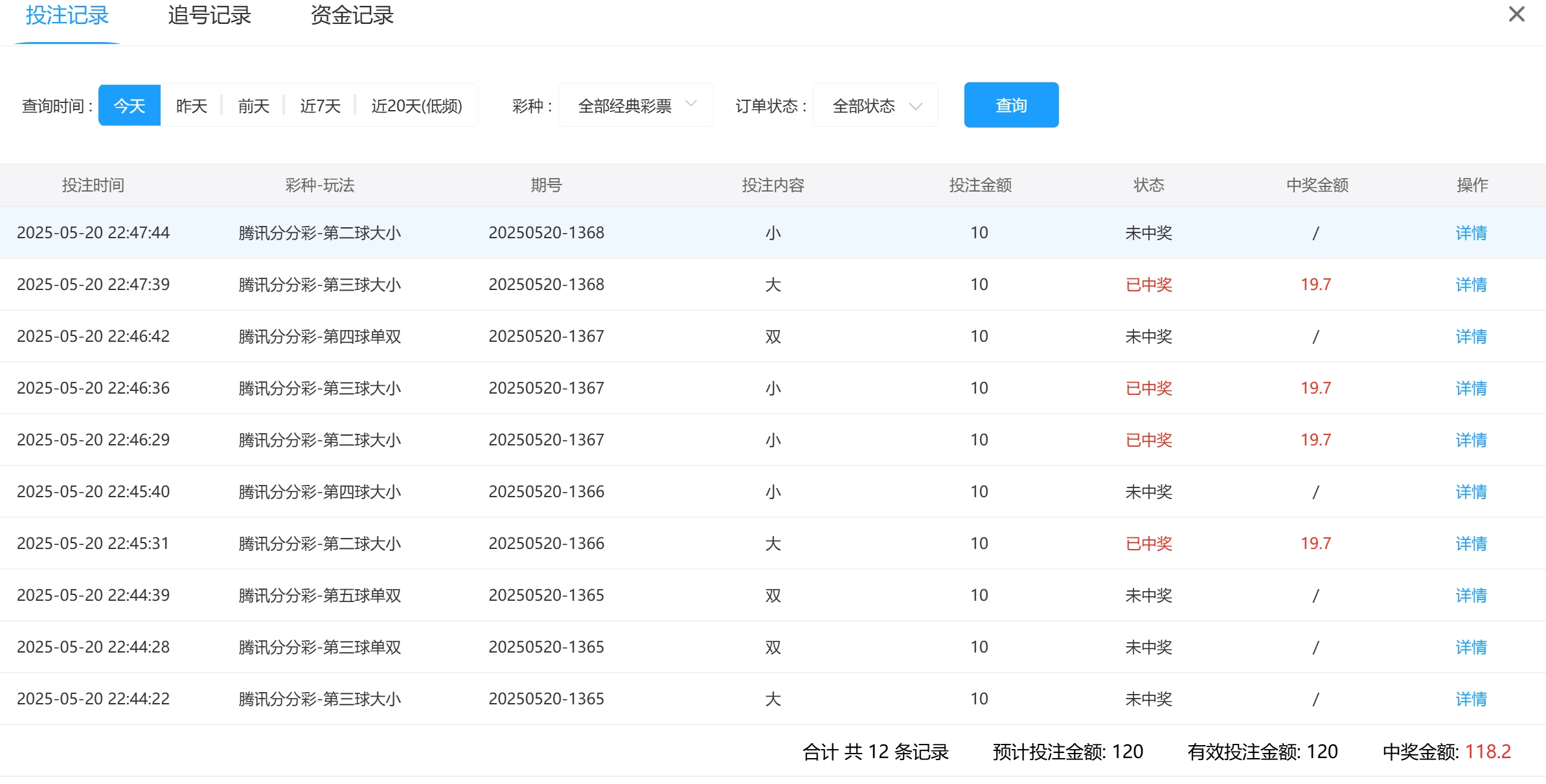Select 昨天 time filter
The height and width of the screenshot is (784, 1546).
192,106
